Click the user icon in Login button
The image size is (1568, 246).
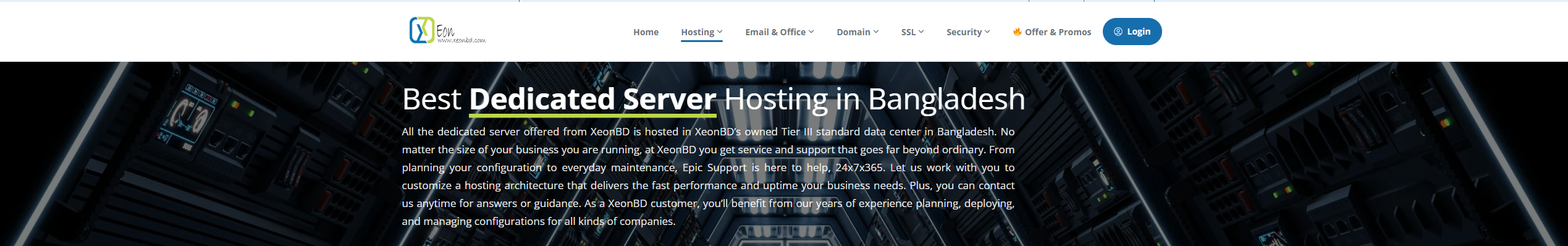(x=1118, y=32)
